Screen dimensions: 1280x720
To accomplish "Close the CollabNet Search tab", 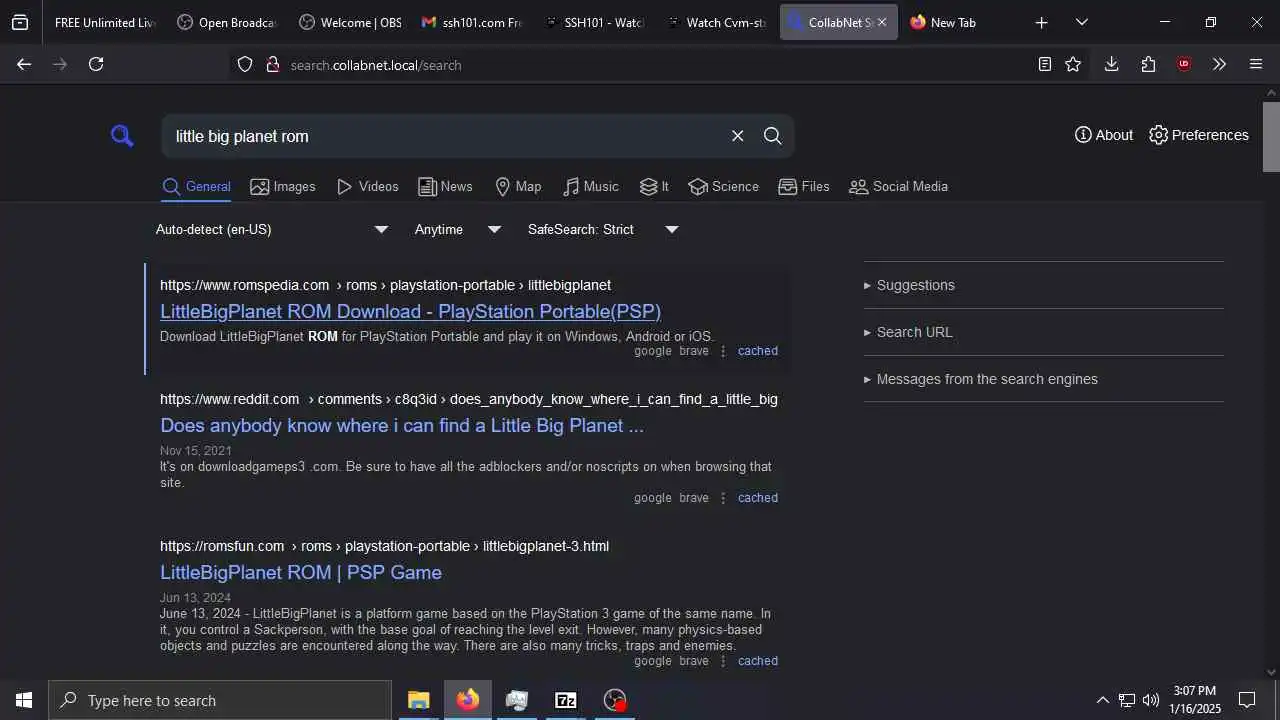I will [881, 22].
